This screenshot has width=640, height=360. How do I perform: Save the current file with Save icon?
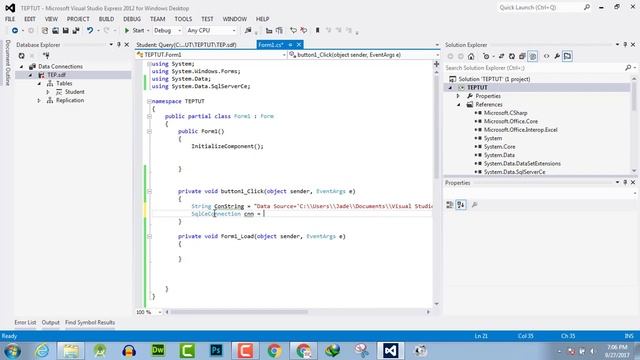65,31
